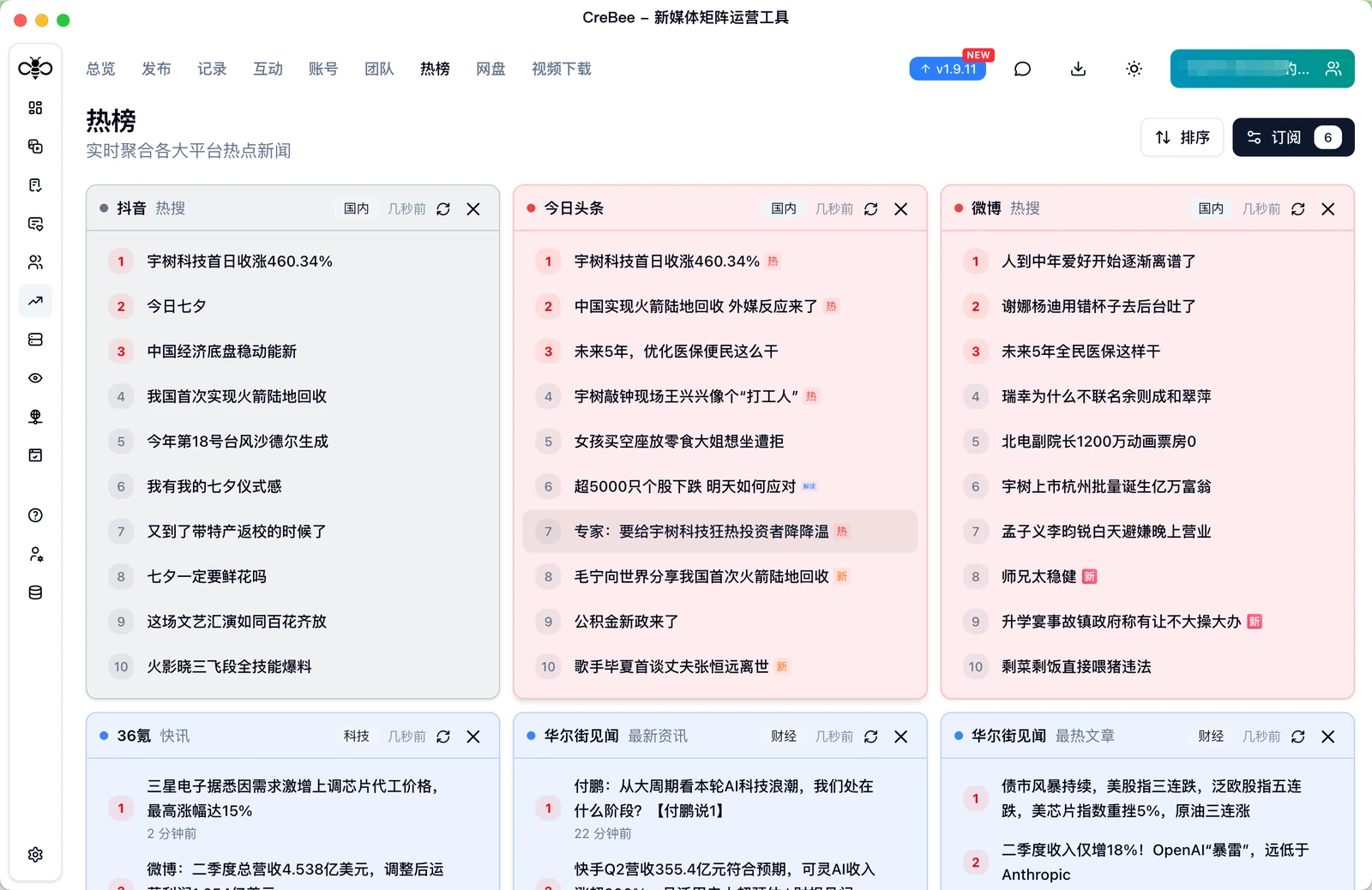Viewport: 1372px width, 890px height.
Task: Open 抖音 item 今年第18号台风沙德尔生成
Action: pyautogui.click(x=292, y=442)
